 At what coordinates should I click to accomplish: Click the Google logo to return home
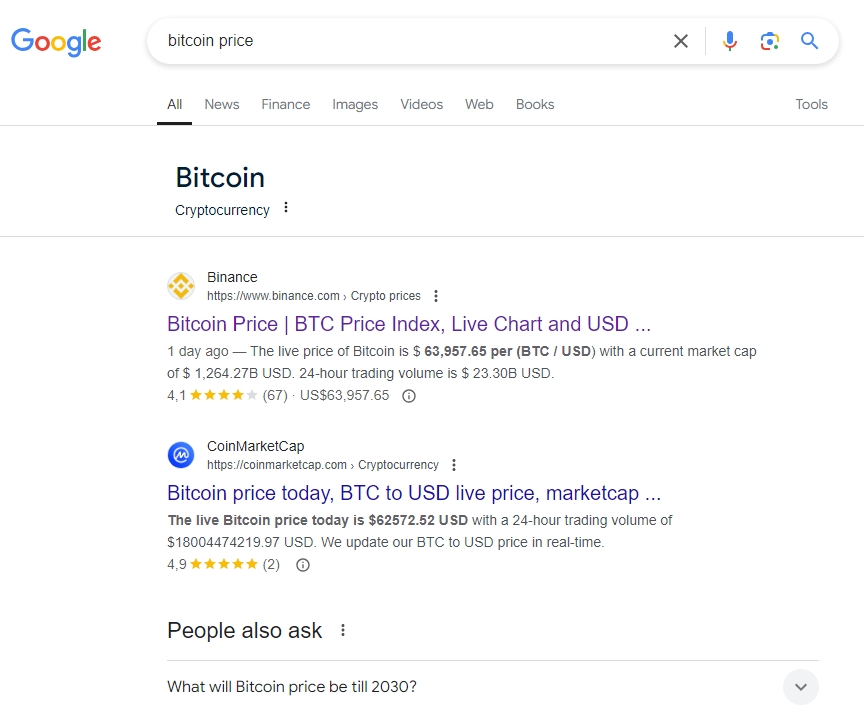(x=55, y=42)
